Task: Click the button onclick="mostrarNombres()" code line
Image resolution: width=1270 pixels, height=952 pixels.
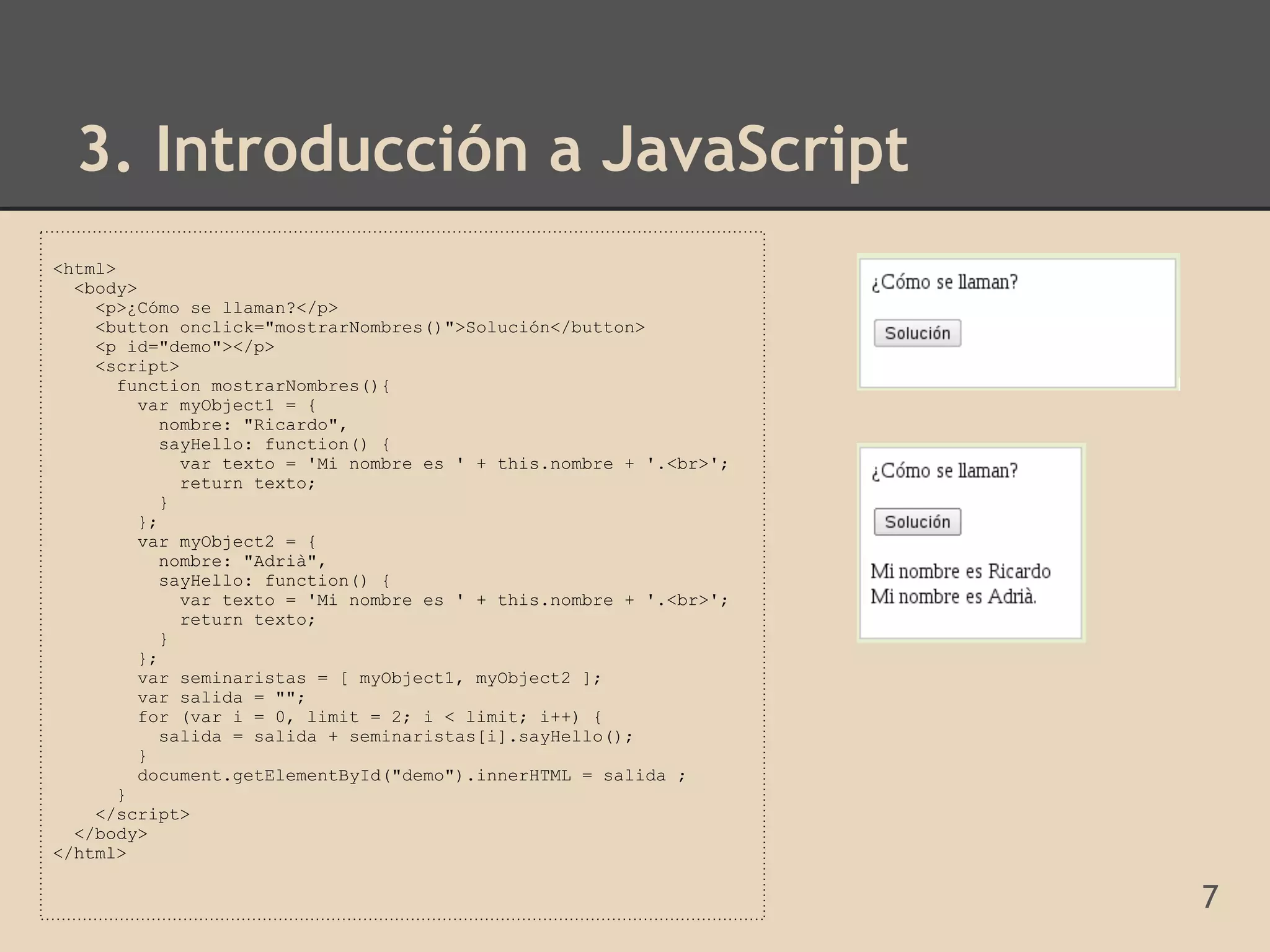Action: [370, 327]
